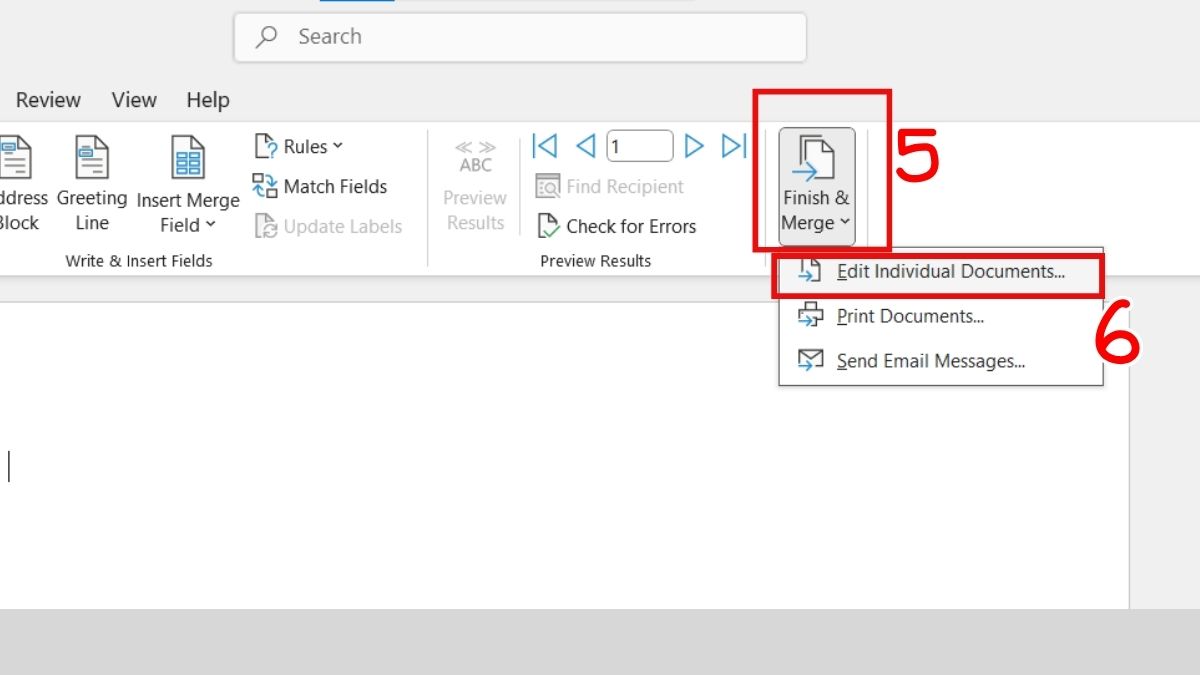1200x675 pixels.
Task: Go to first record
Action: point(545,146)
